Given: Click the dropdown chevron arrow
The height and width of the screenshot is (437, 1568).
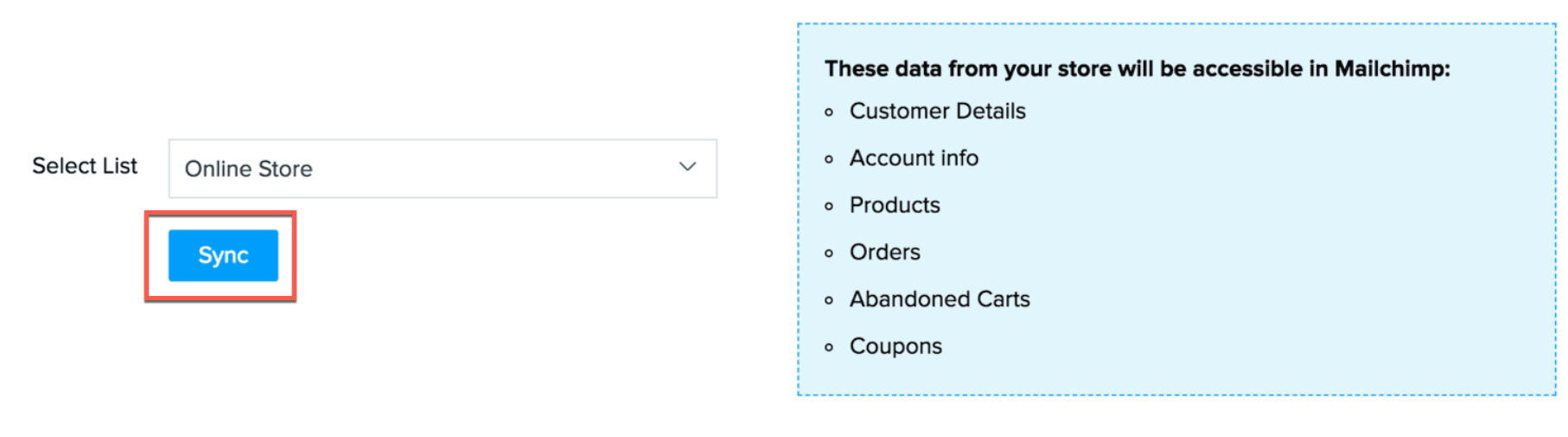Looking at the screenshot, I should 687,167.
